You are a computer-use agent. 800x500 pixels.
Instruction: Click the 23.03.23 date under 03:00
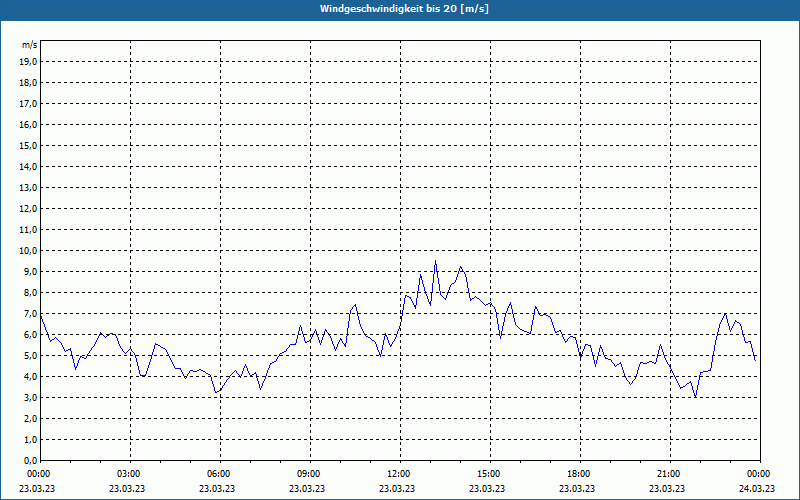click(x=127, y=488)
